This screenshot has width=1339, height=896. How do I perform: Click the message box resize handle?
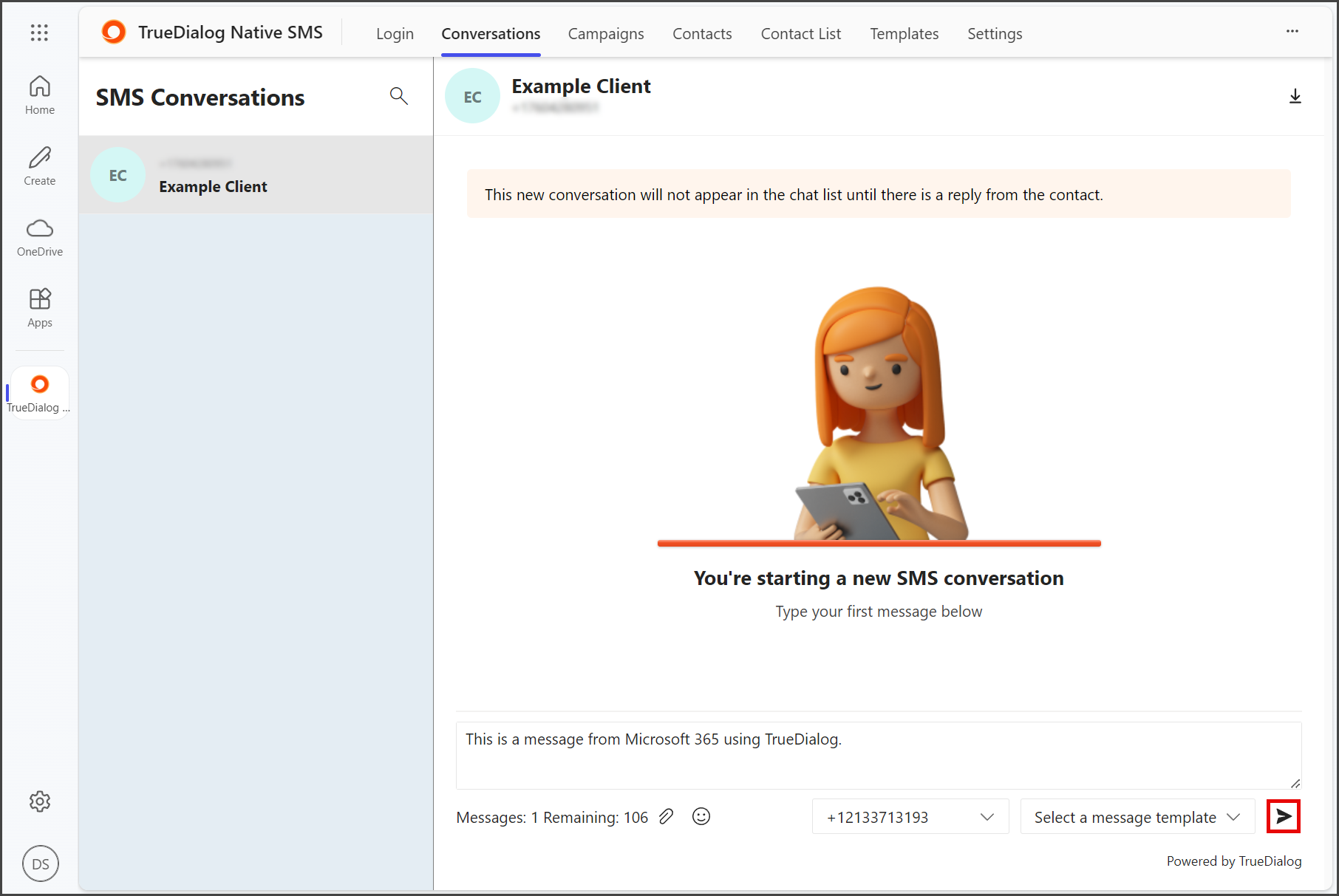(x=1295, y=783)
